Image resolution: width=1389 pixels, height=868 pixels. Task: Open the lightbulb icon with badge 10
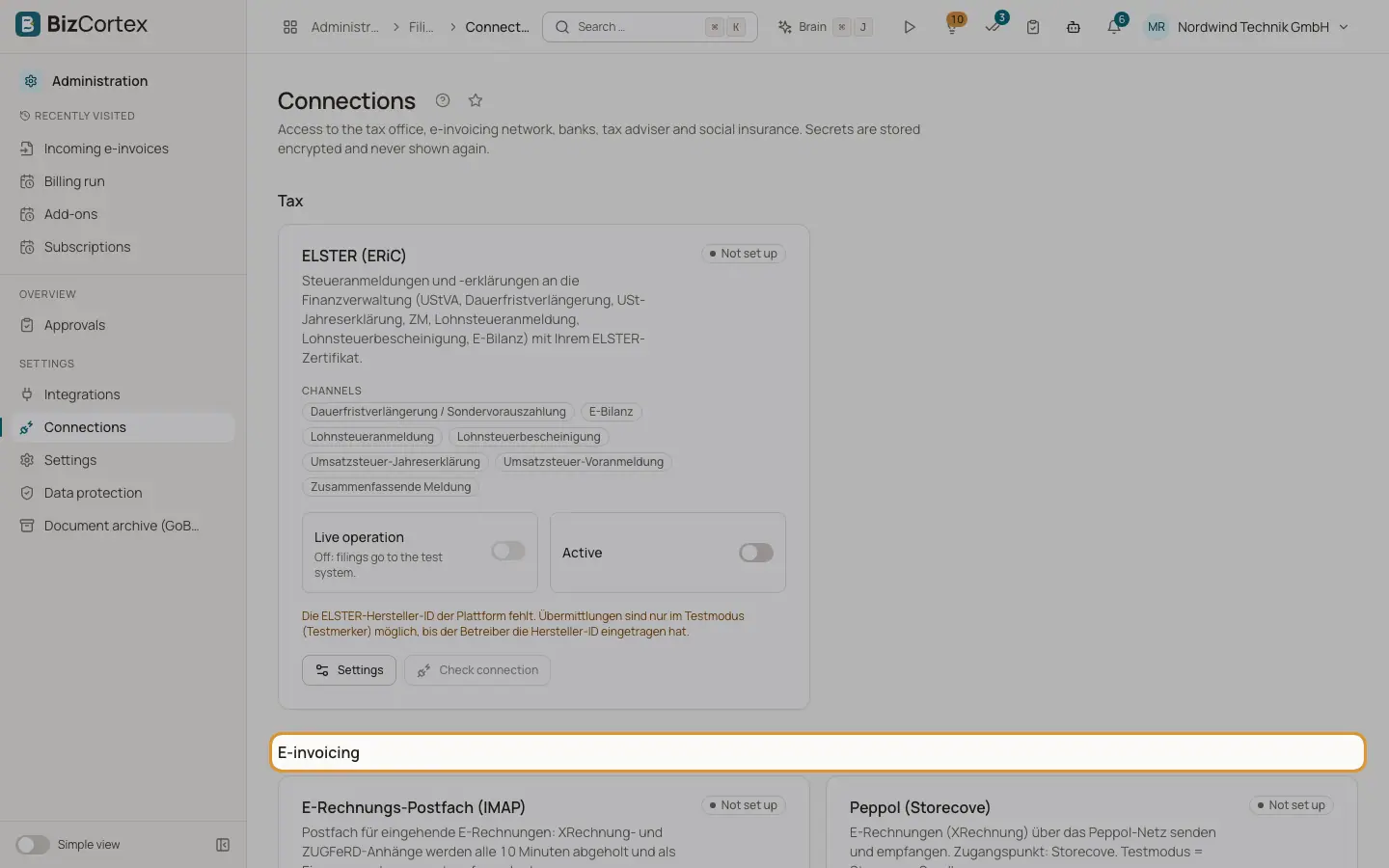point(953,27)
